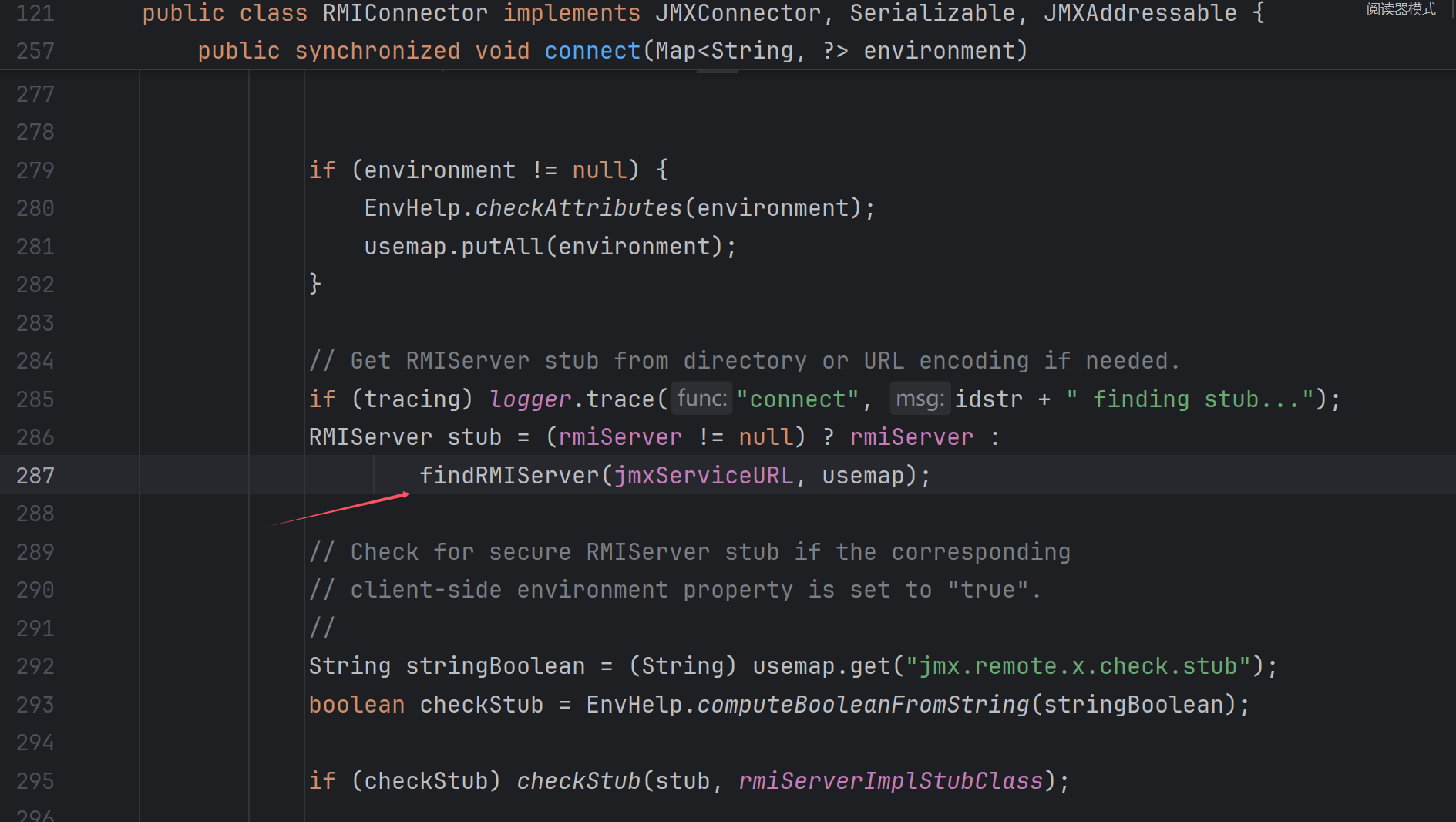Viewport: 1456px width, 822px height.
Task: Click the "Get RMIServer stub" comment line
Action: tap(744, 361)
